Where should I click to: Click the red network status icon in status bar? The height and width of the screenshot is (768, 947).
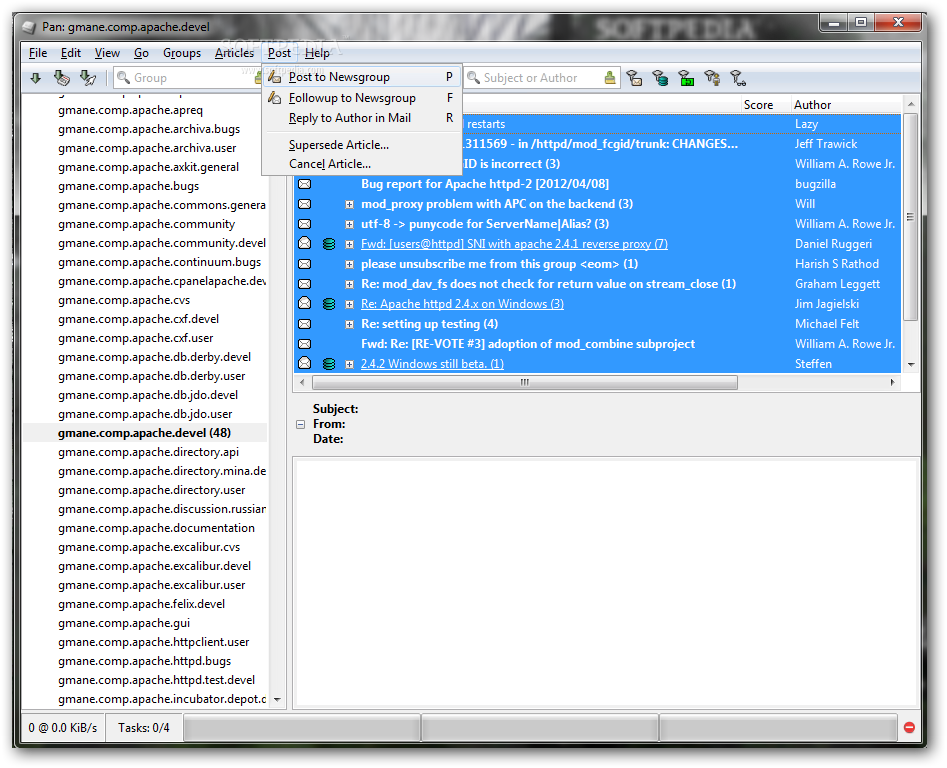coord(909,728)
